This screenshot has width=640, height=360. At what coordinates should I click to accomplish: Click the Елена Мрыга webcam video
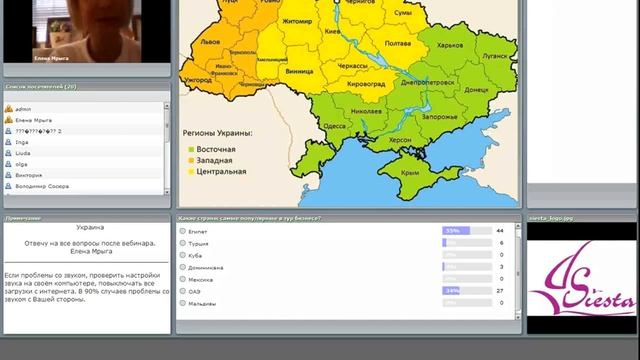tap(87, 31)
